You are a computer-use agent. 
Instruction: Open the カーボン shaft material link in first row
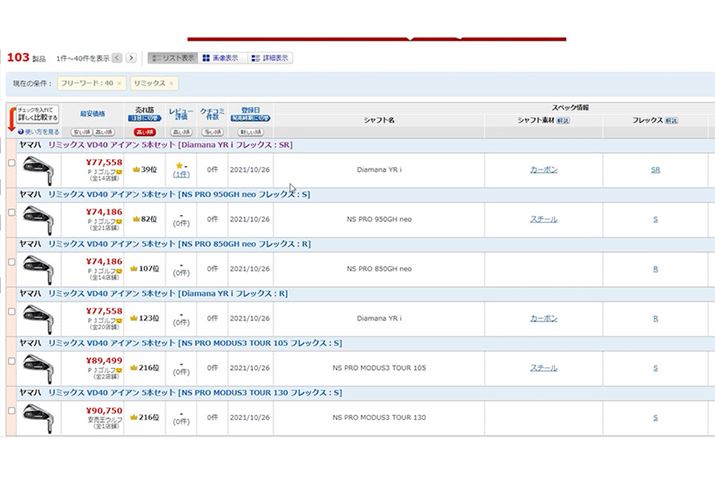click(543, 170)
